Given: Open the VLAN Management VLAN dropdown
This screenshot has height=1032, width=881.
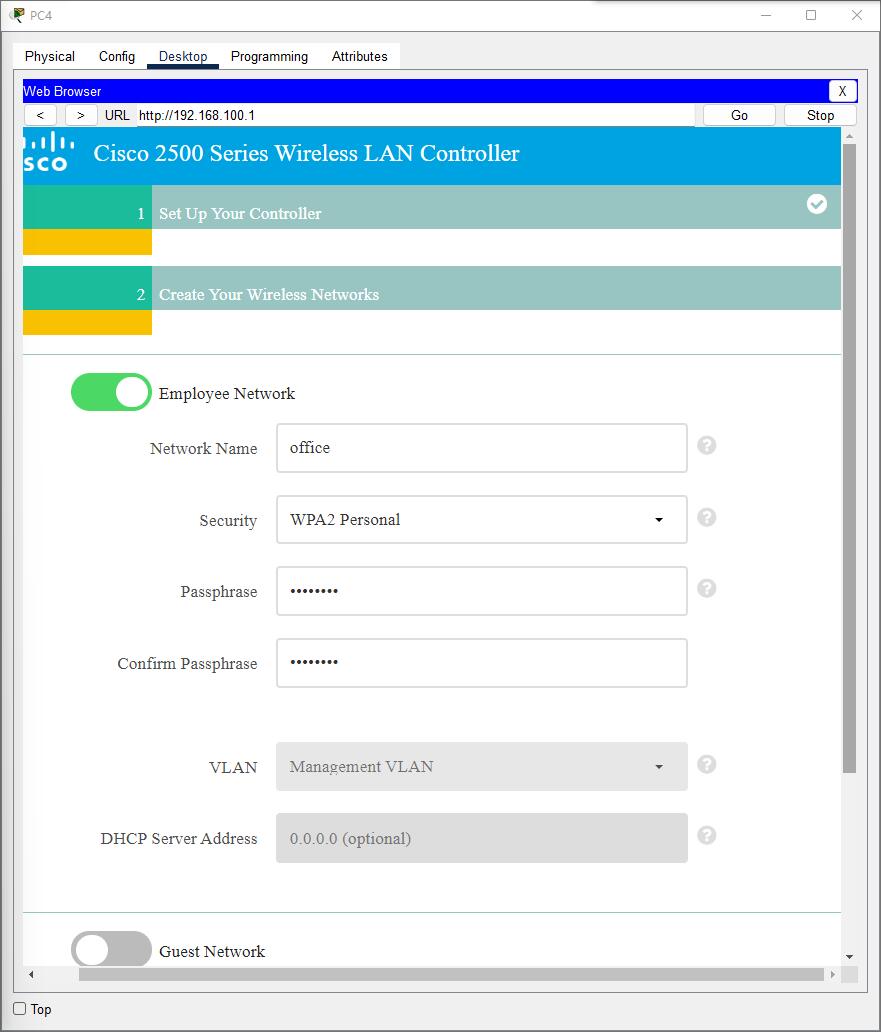Looking at the screenshot, I should pyautogui.click(x=482, y=767).
